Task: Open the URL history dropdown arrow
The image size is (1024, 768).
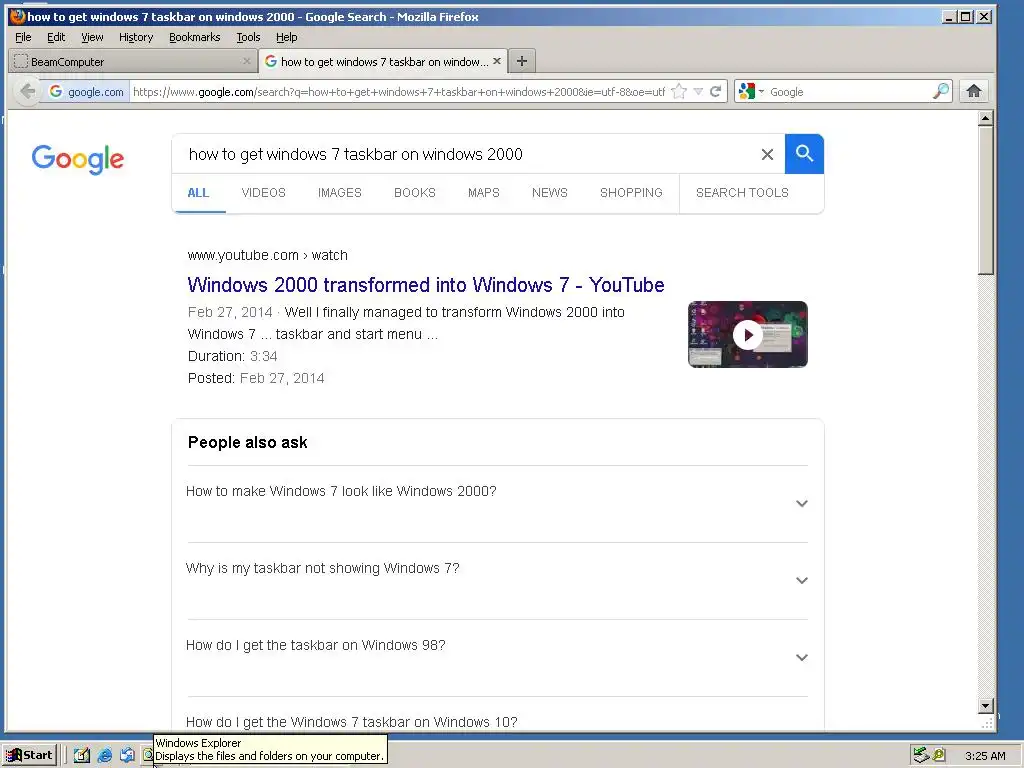Action: tap(697, 91)
